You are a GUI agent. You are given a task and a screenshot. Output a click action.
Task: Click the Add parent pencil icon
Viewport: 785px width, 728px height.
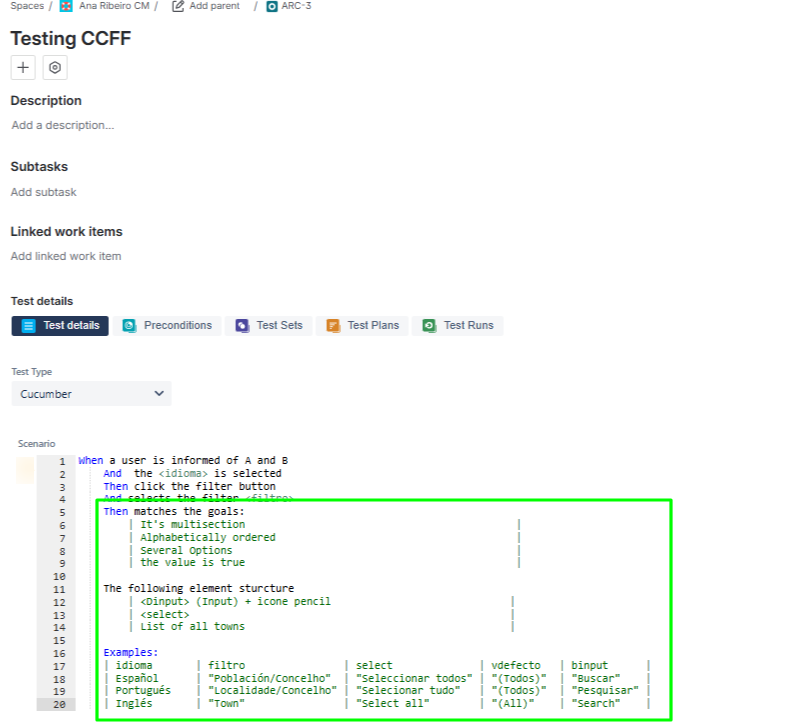click(178, 6)
